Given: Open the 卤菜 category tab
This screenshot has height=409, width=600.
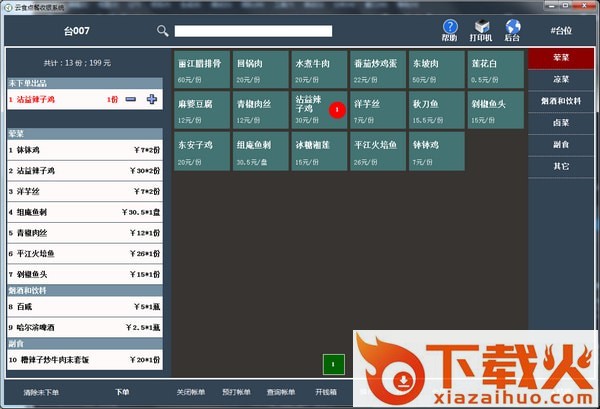Looking at the screenshot, I should tap(561, 124).
